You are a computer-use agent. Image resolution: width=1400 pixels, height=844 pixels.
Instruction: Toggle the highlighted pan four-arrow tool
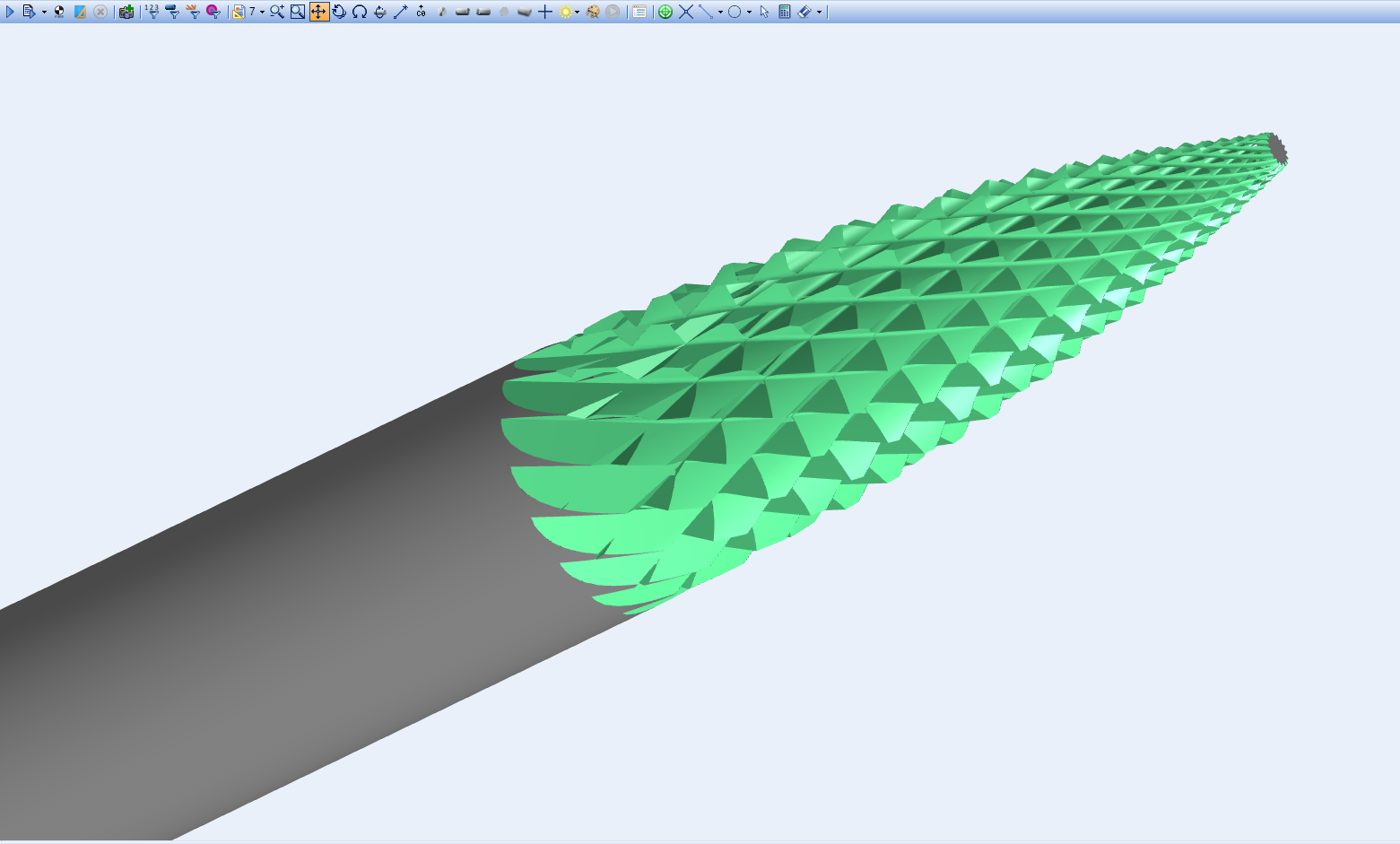pos(318,12)
